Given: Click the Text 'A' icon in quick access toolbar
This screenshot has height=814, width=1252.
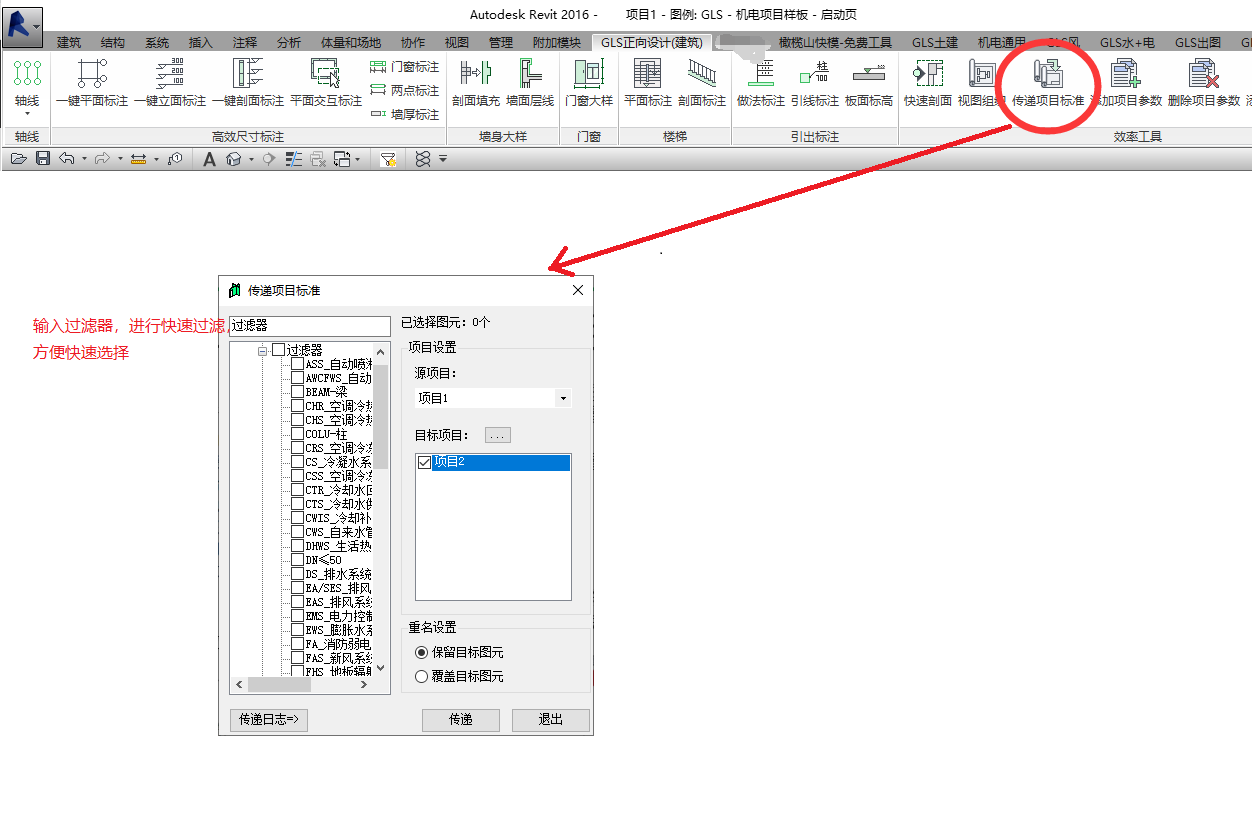Looking at the screenshot, I should (x=209, y=158).
